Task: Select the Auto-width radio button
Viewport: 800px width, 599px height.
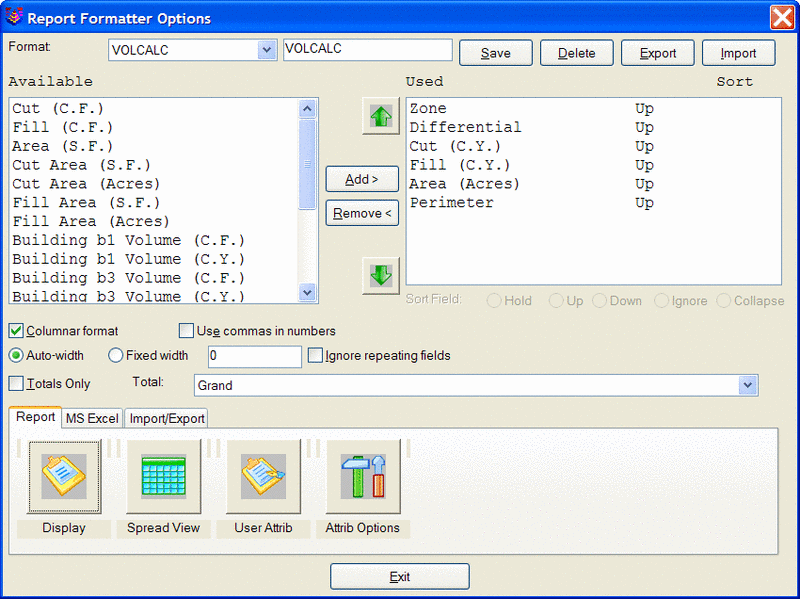Action: (x=16, y=355)
